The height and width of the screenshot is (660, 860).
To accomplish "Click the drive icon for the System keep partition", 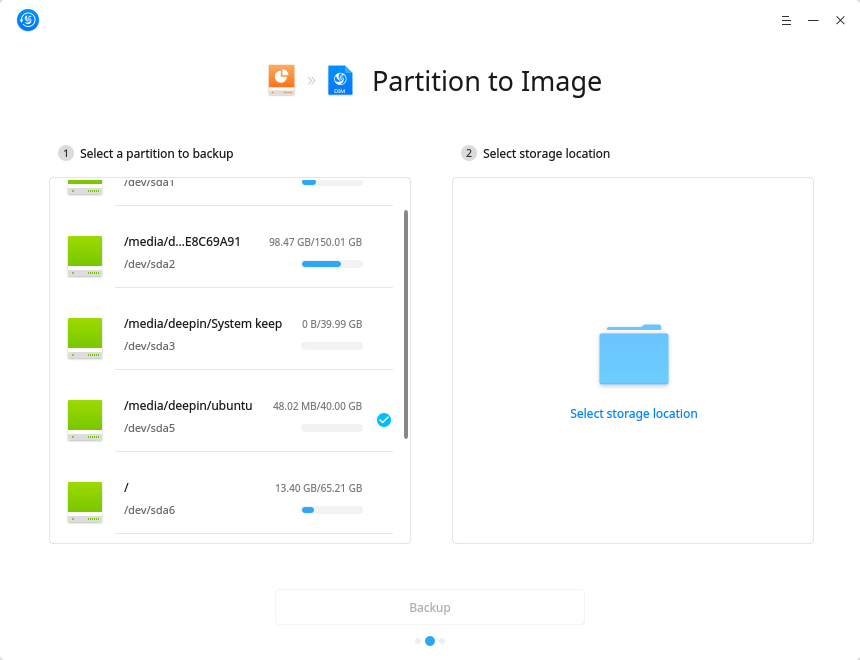I will (x=85, y=337).
